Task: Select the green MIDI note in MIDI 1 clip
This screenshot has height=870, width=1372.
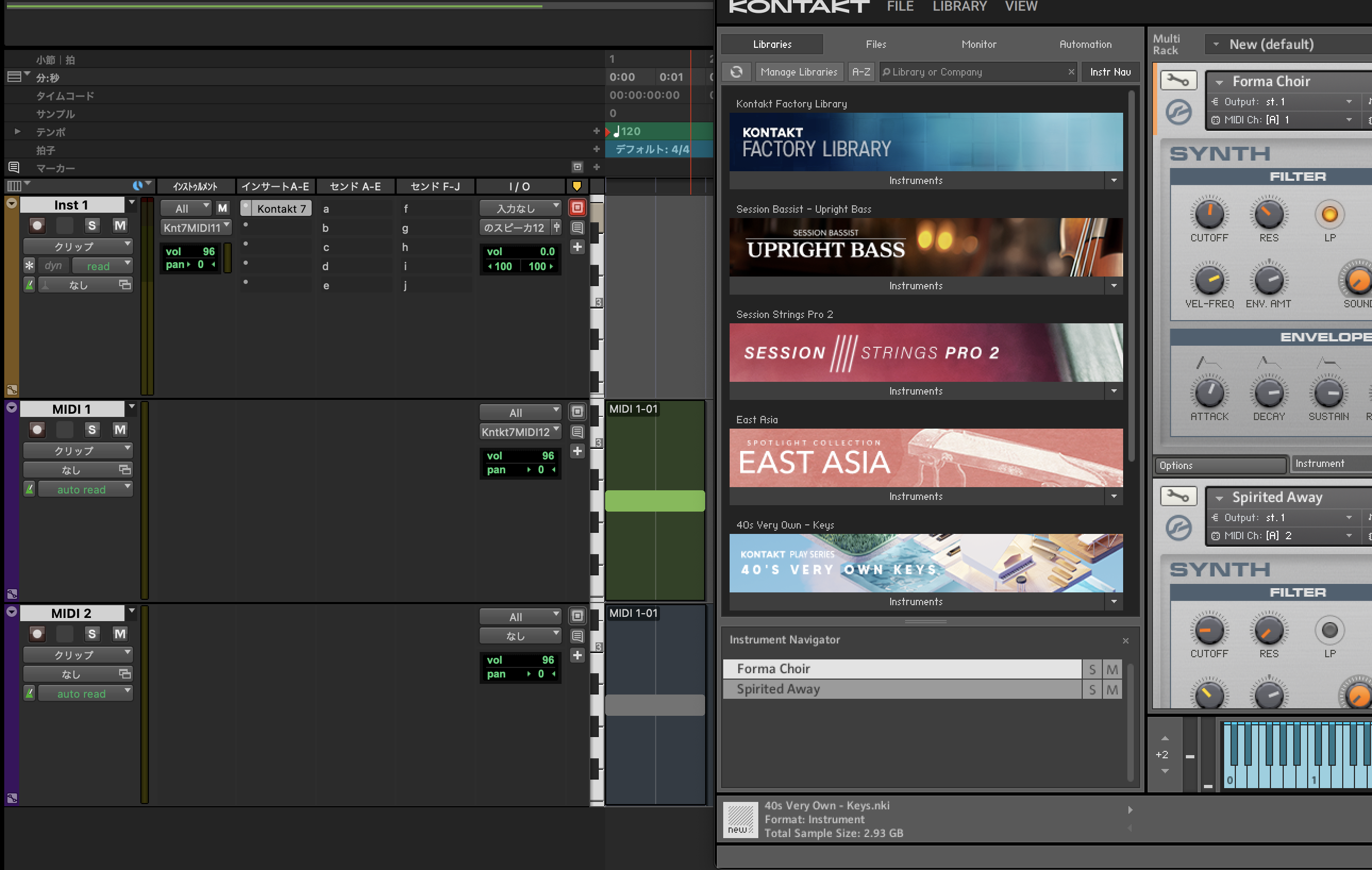Action: (655, 500)
